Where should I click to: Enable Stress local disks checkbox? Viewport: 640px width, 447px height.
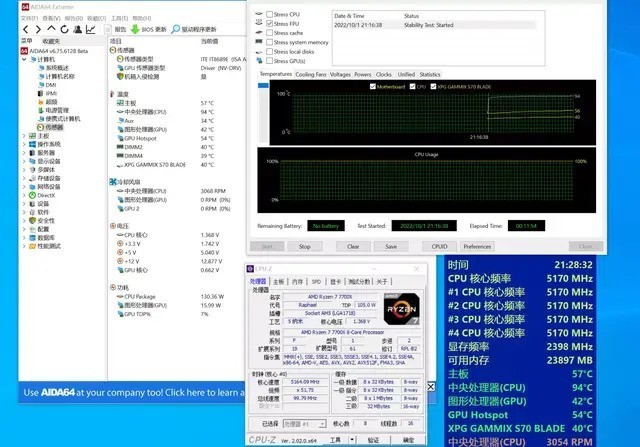(269, 52)
